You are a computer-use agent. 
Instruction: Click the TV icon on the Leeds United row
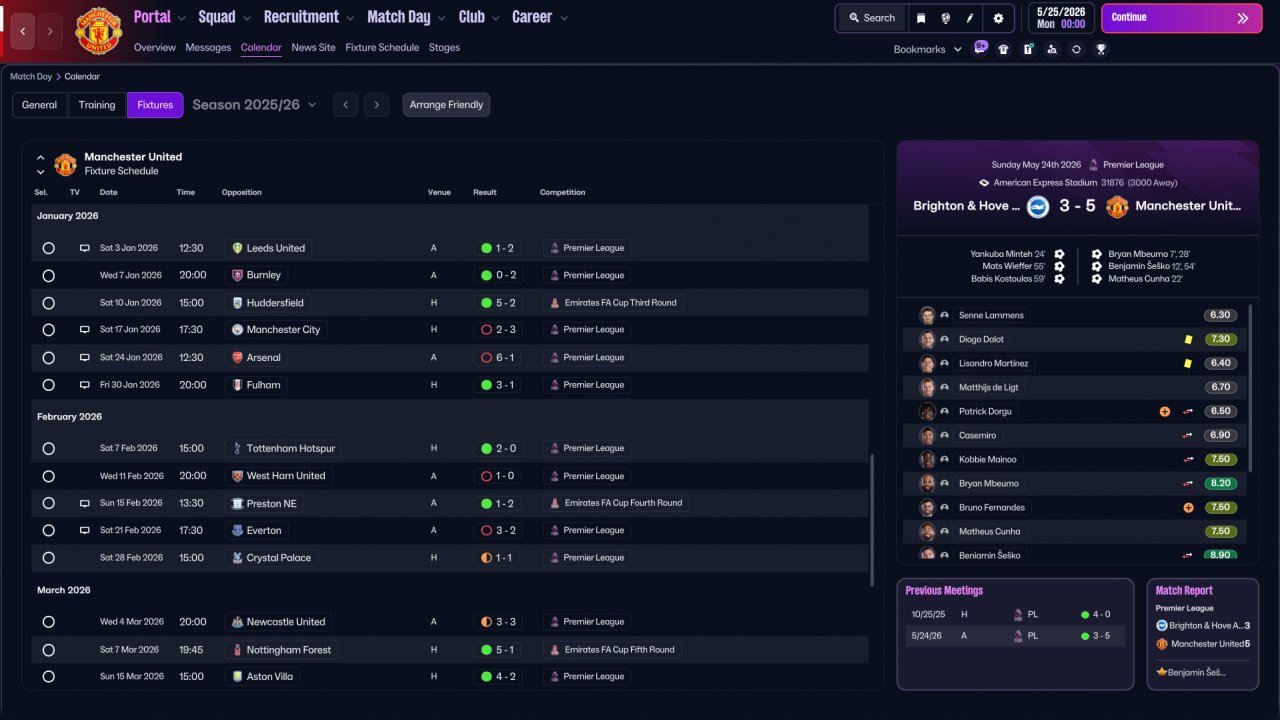(x=85, y=248)
